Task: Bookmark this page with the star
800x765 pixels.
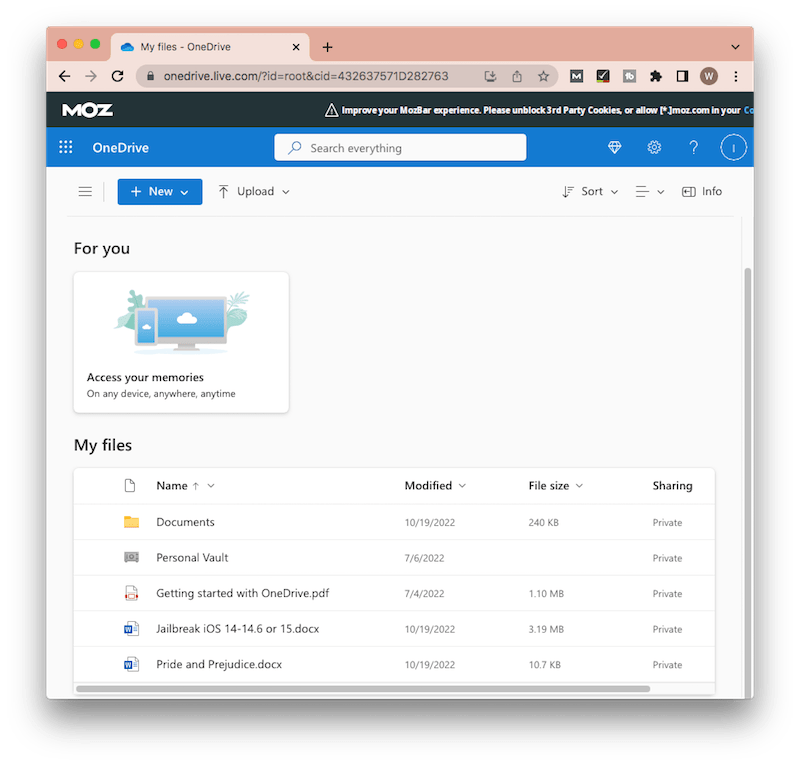Action: (x=543, y=76)
